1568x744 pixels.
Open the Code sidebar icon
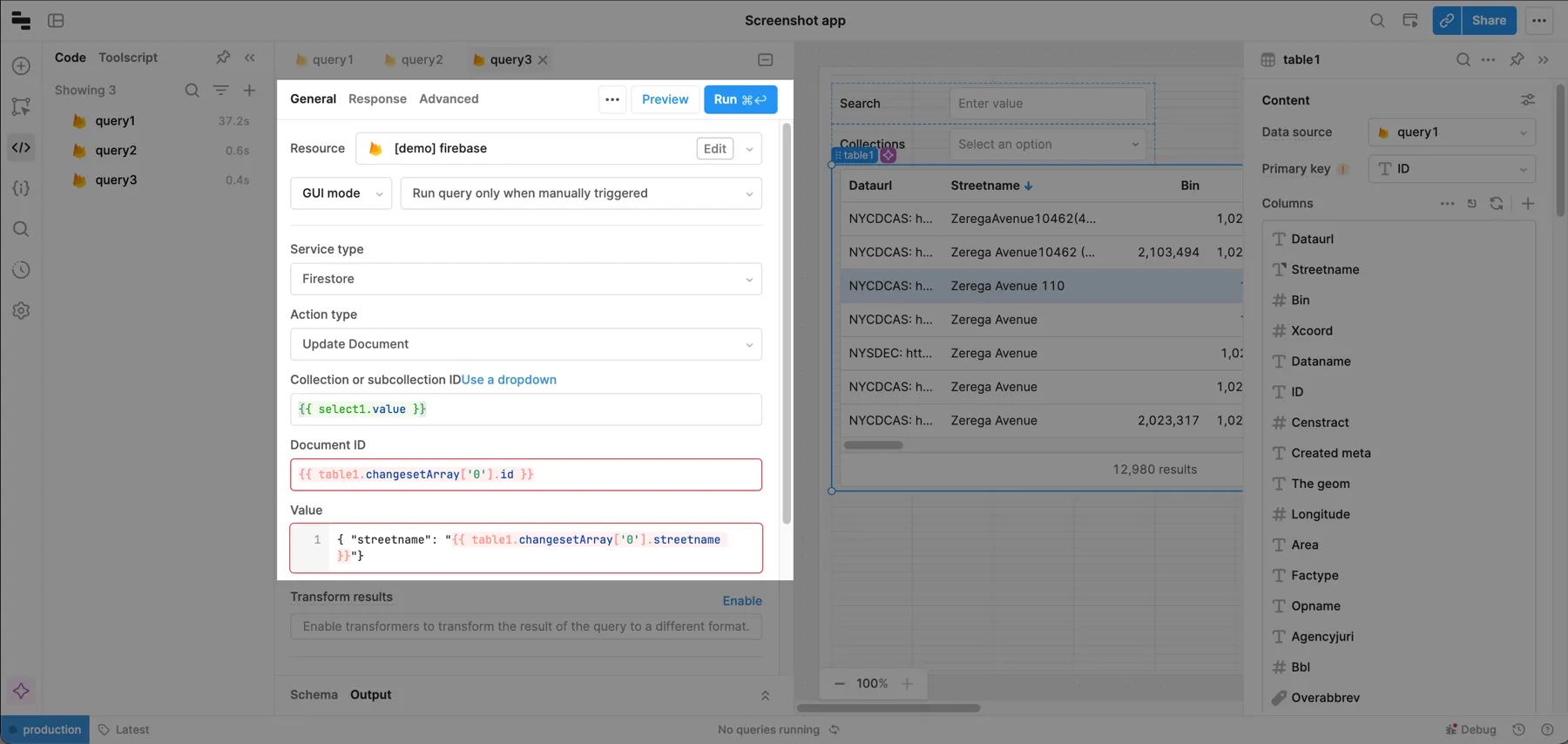(21, 147)
